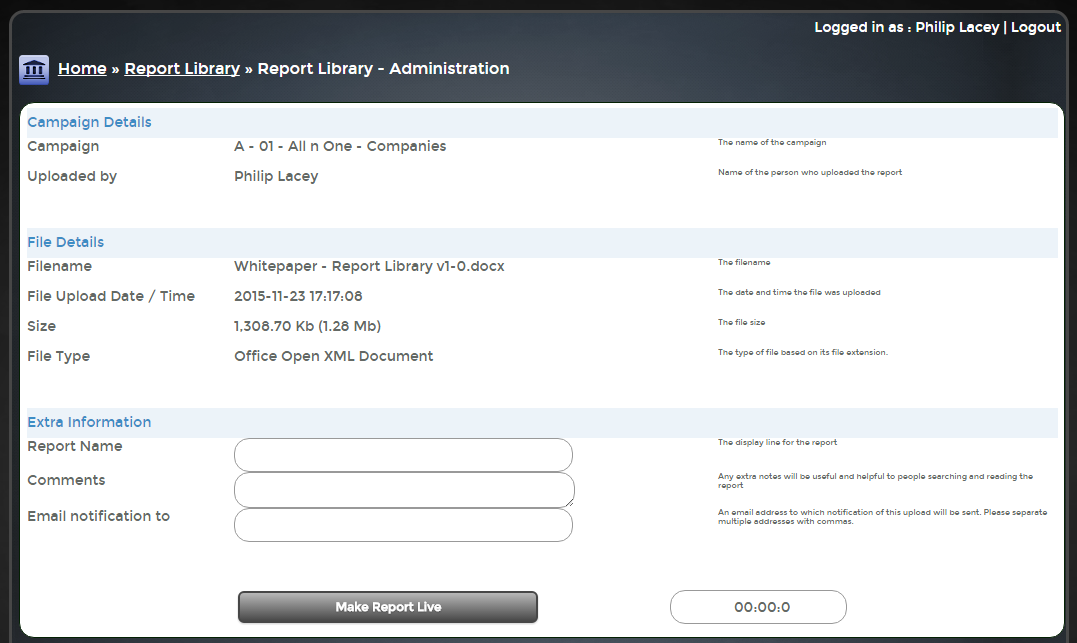Screen dimensions: 1077x643
Task: Click the bank building icon beside the breadcrumb
Action: point(33,69)
